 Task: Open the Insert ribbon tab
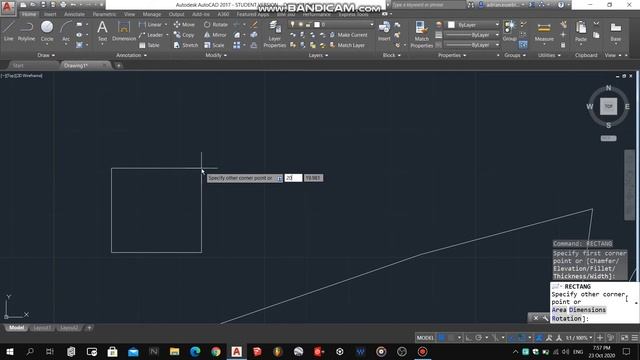(x=50, y=14)
